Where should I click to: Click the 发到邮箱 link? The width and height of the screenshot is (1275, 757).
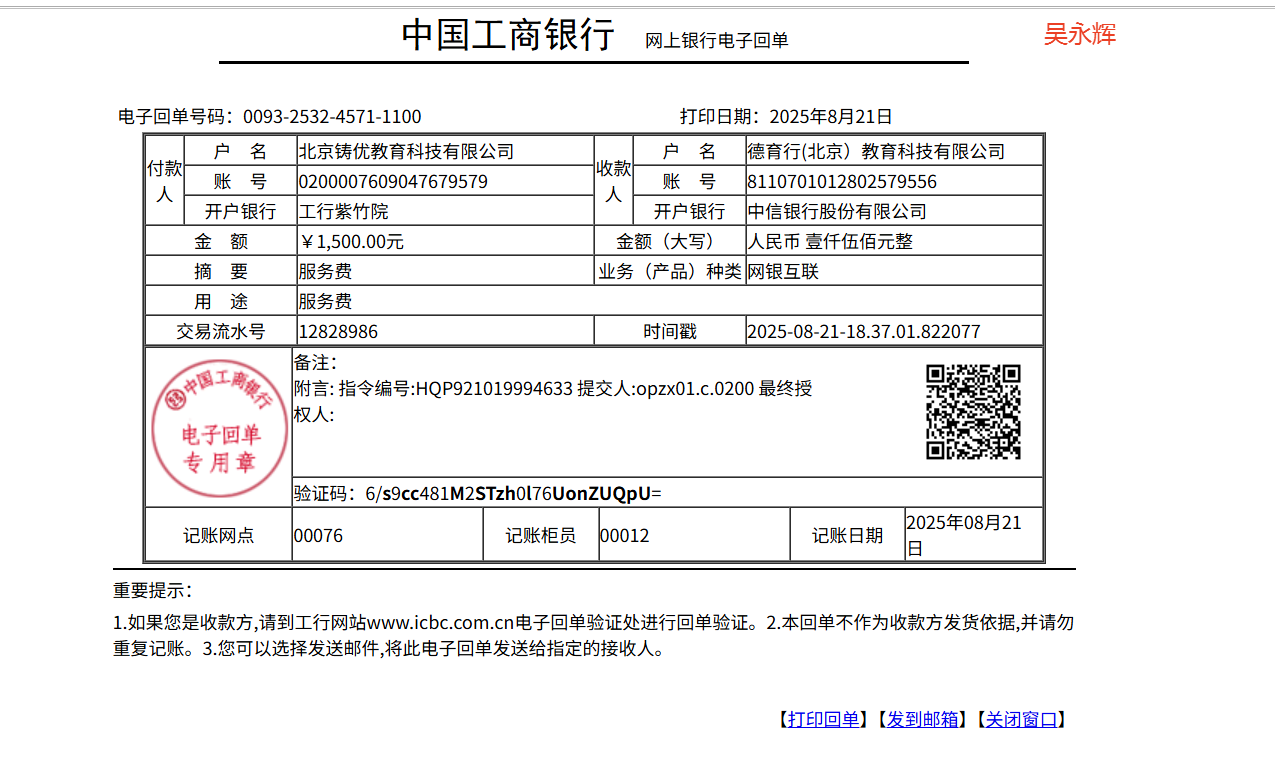point(923,719)
